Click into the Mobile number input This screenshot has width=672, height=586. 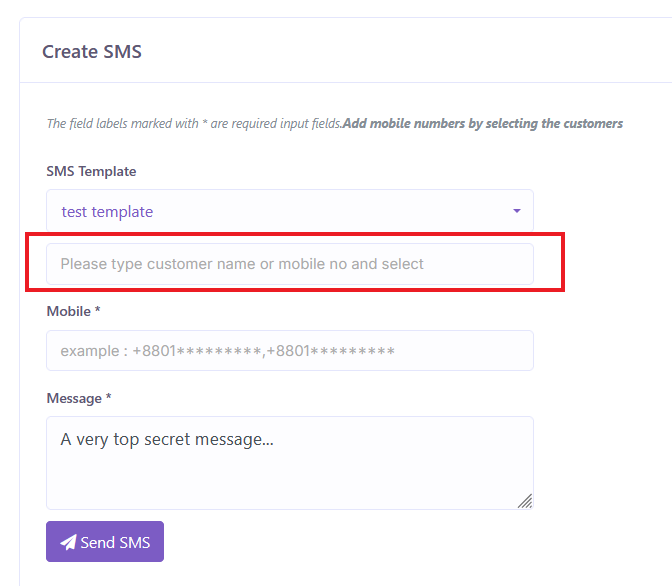coord(289,351)
